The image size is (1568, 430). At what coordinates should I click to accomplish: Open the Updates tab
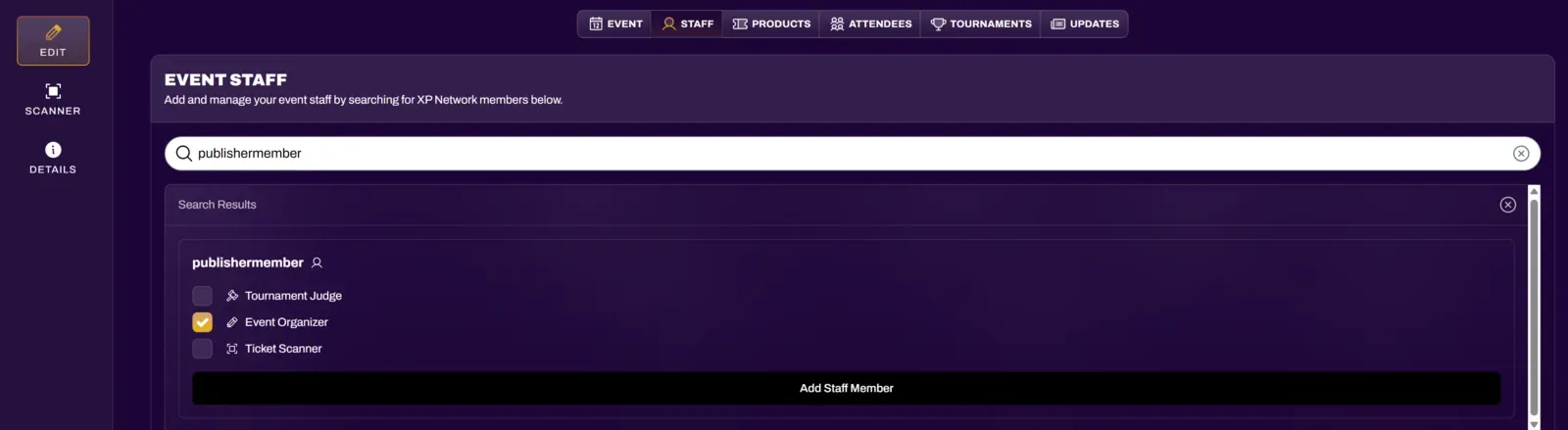(x=1084, y=24)
